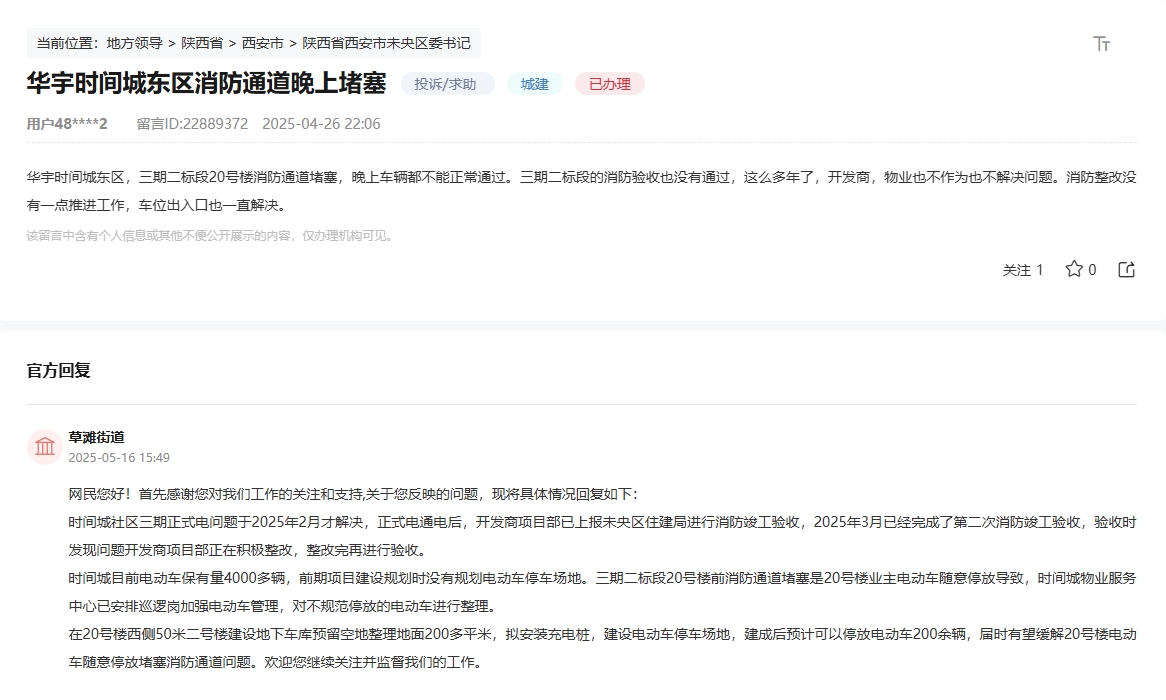Click the title 华宇时间城东区消防通道晚上堵塞

(207, 83)
